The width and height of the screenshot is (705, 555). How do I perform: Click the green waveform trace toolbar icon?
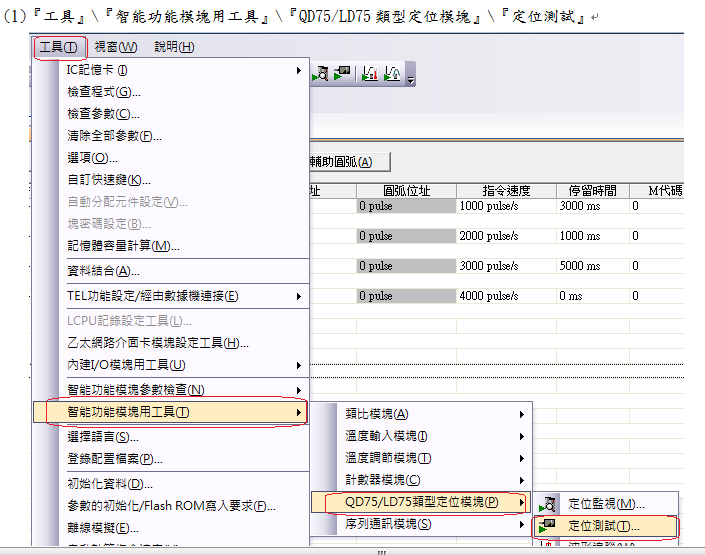pos(393,74)
